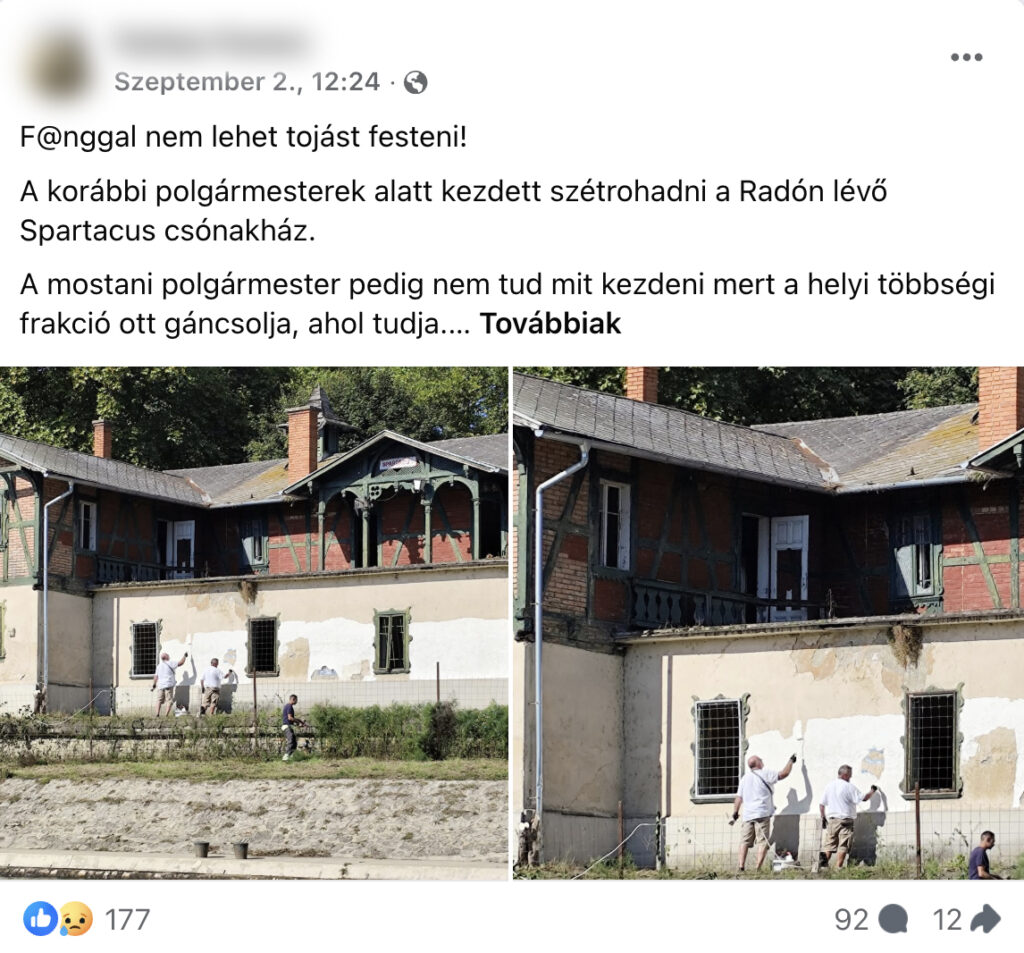Click the paragraph mentioning Spartacus csónakház
Screen dimensions: 1024x953
[453, 211]
